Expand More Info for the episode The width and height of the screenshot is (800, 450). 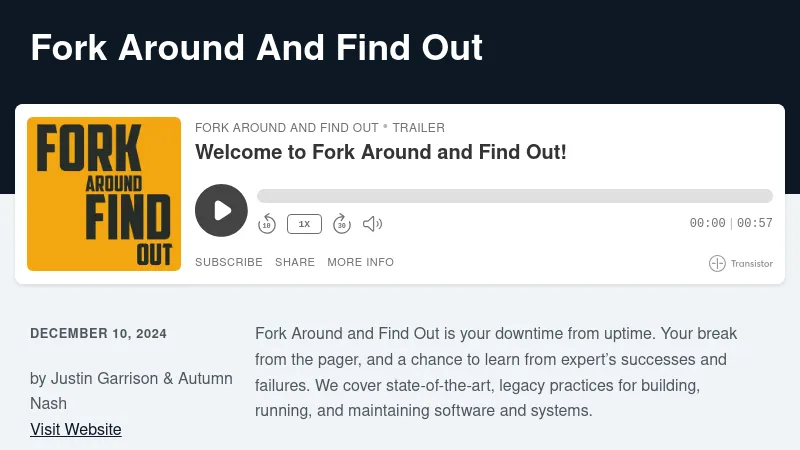coord(360,262)
